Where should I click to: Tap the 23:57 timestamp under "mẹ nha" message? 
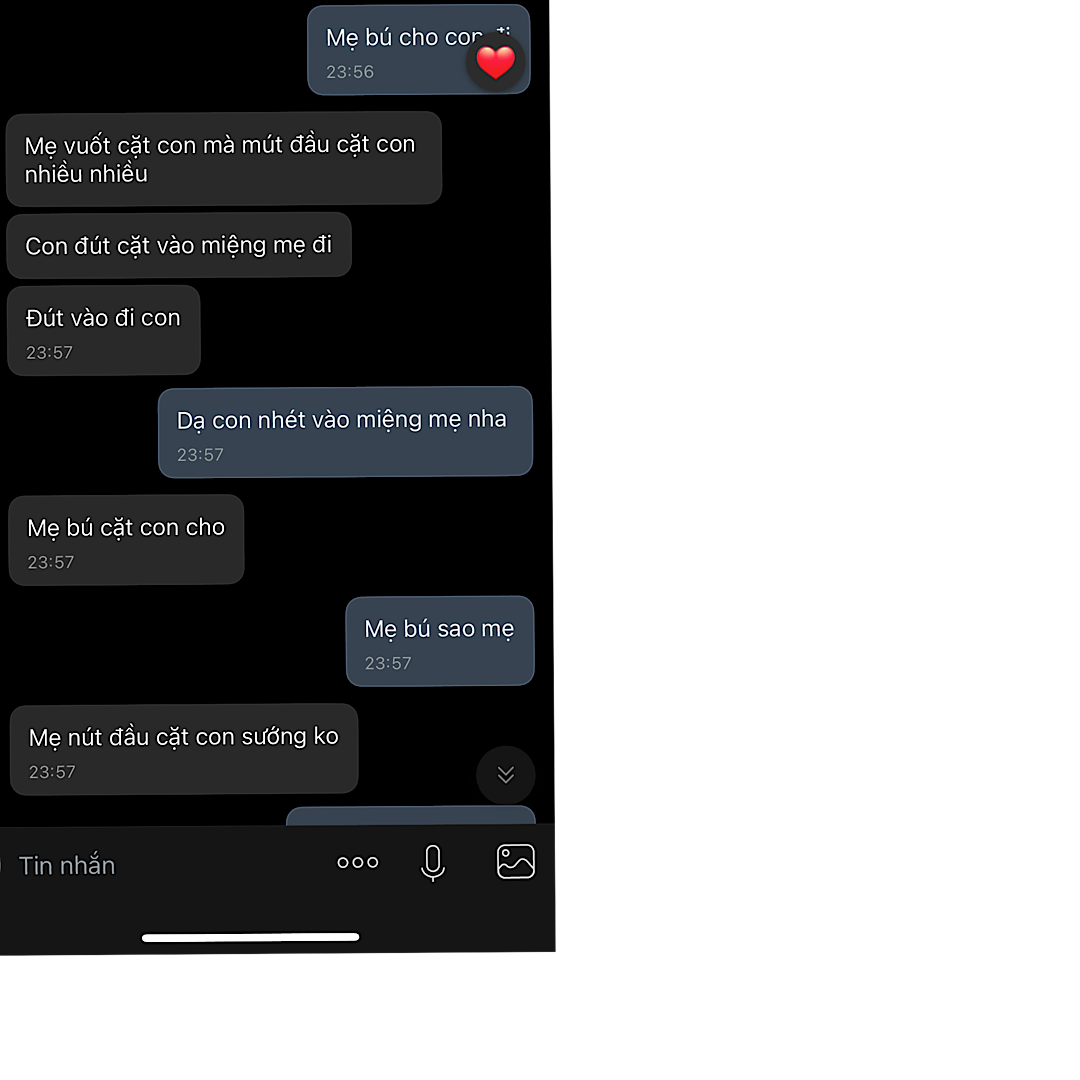point(200,455)
